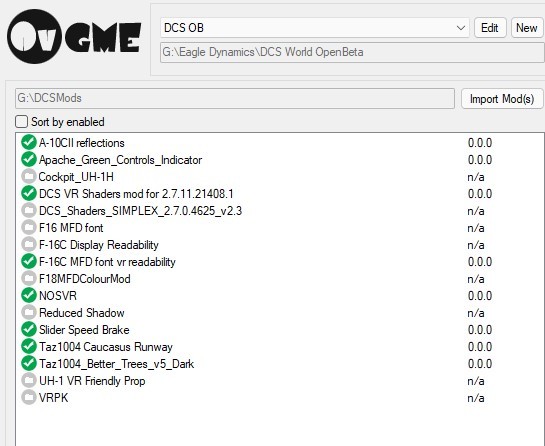The height and width of the screenshot is (446, 545).
Task: Select DCS_Shaders_SIMPLEX_2.7.0.4625_v2.3 mod name
Action: (x=140, y=211)
